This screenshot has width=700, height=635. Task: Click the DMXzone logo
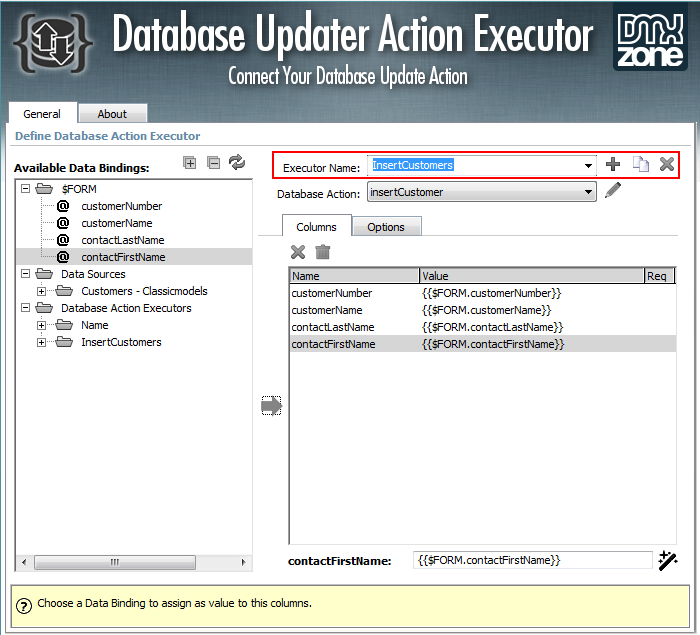tap(650, 38)
